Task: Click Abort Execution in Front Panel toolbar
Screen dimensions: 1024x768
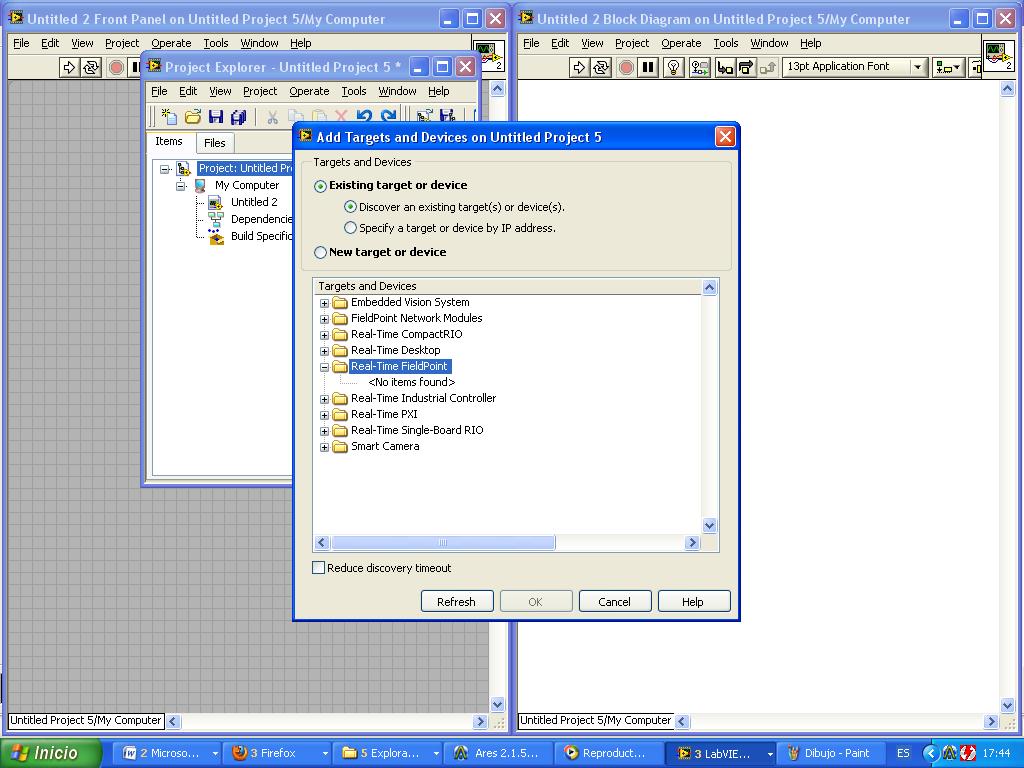Action: click(x=116, y=67)
